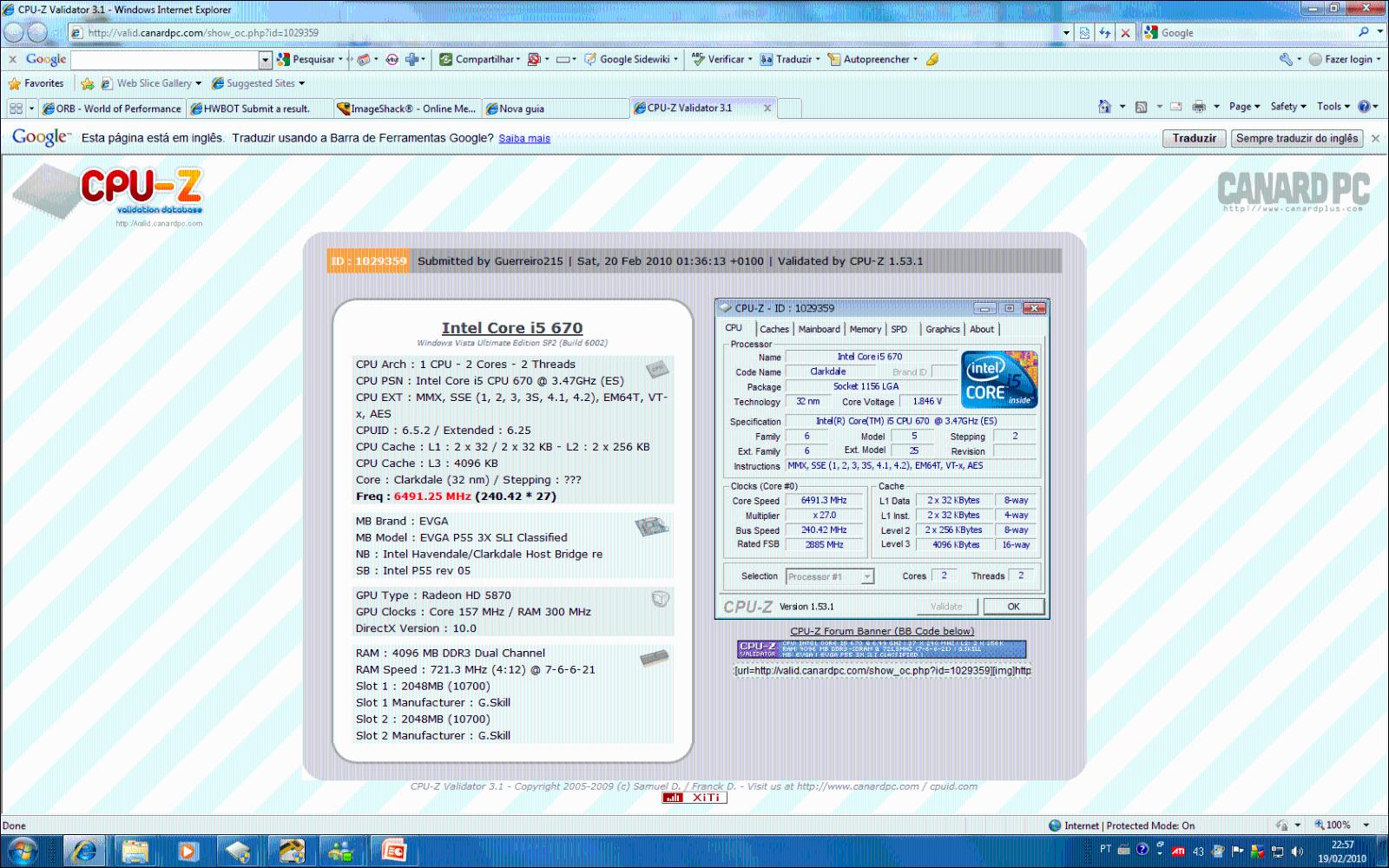Expand the address bar history dropdown

coord(1067,33)
